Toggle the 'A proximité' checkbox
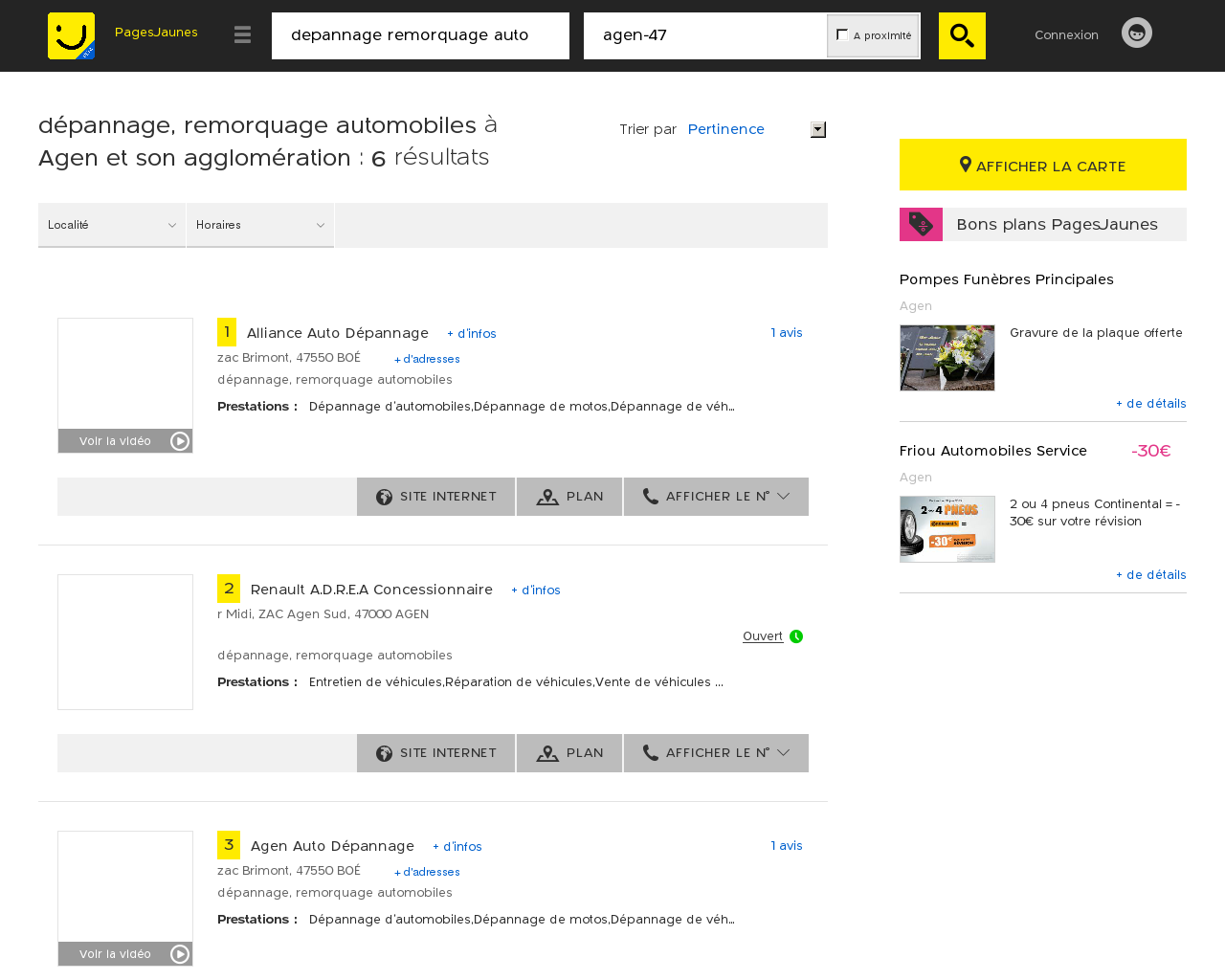 click(x=842, y=34)
